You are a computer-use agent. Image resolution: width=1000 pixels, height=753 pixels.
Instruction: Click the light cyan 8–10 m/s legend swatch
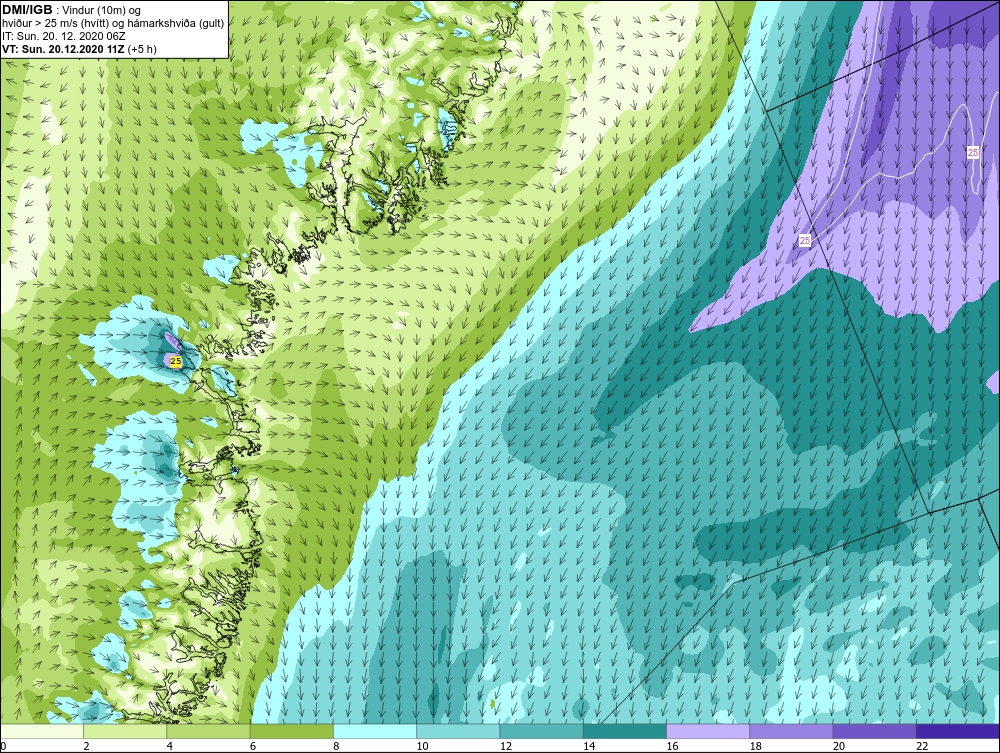pos(375,731)
